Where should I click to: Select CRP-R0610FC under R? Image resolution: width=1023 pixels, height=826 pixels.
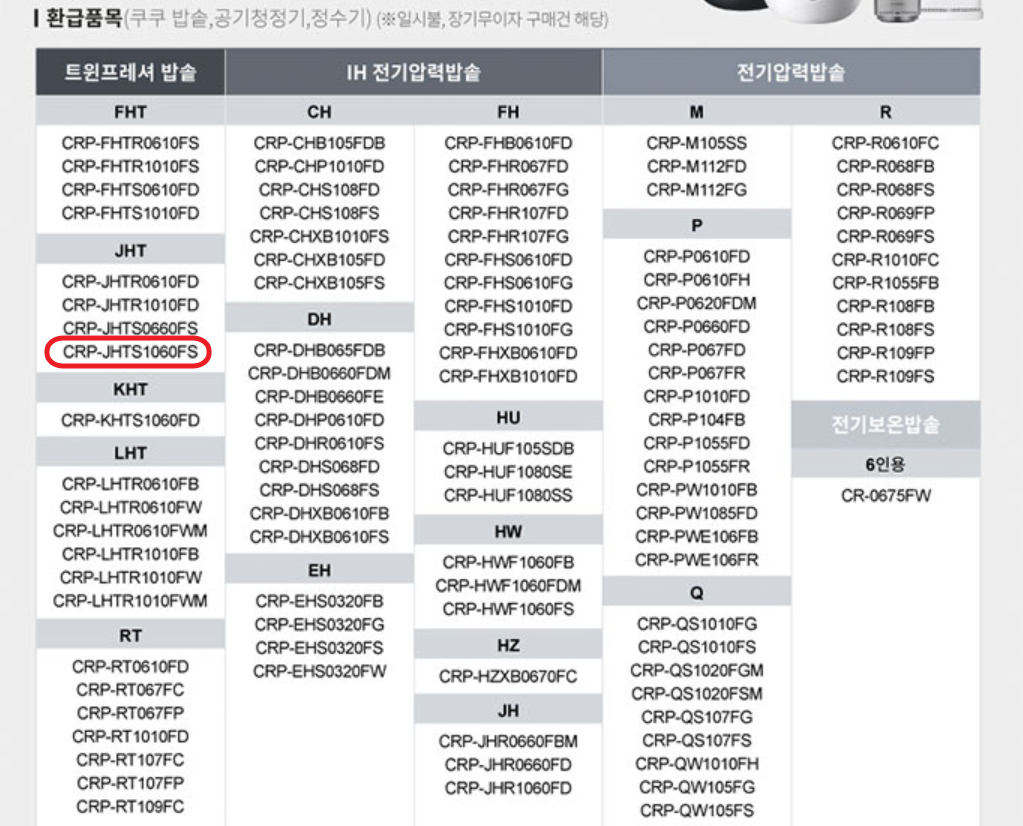coord(885,144)
